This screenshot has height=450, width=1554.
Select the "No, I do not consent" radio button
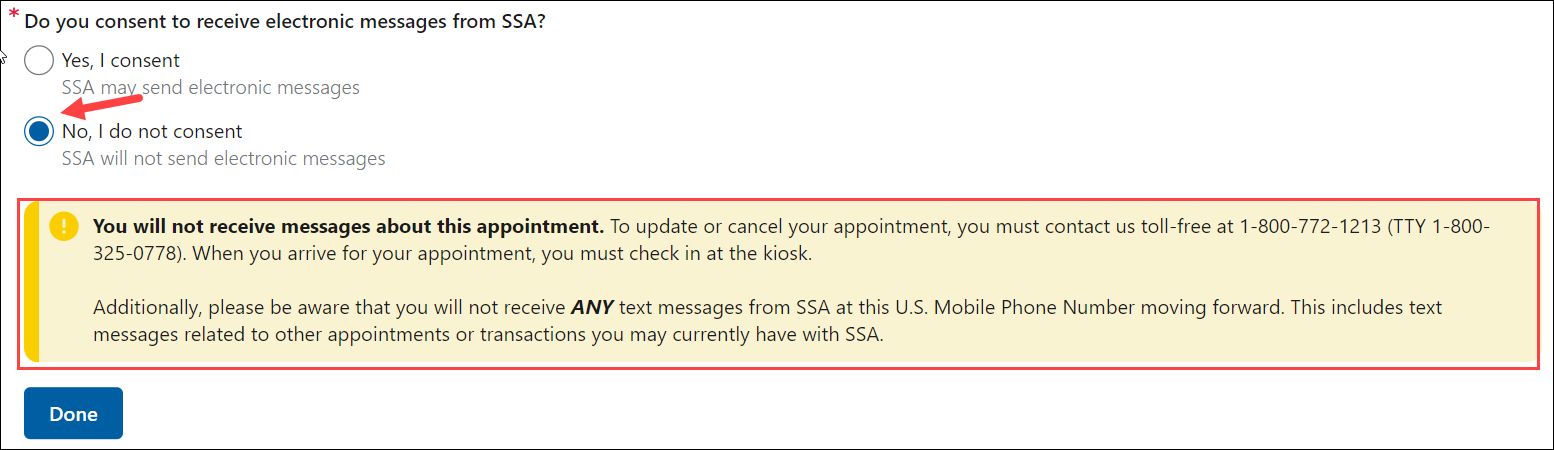pyautogui.click(x=39, y=131)
